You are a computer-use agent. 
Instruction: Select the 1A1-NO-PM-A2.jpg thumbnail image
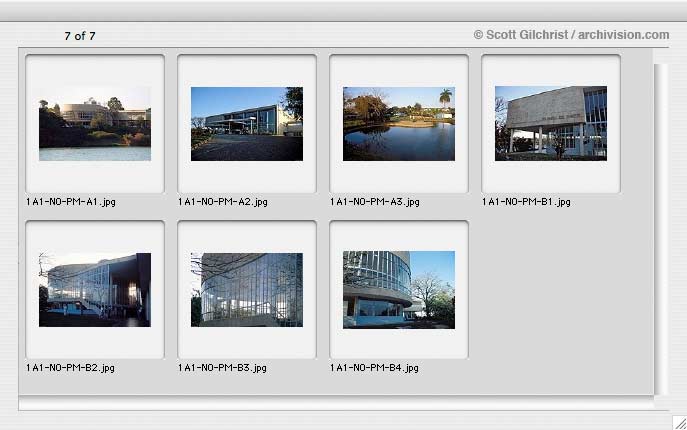[x=247, y=124]
